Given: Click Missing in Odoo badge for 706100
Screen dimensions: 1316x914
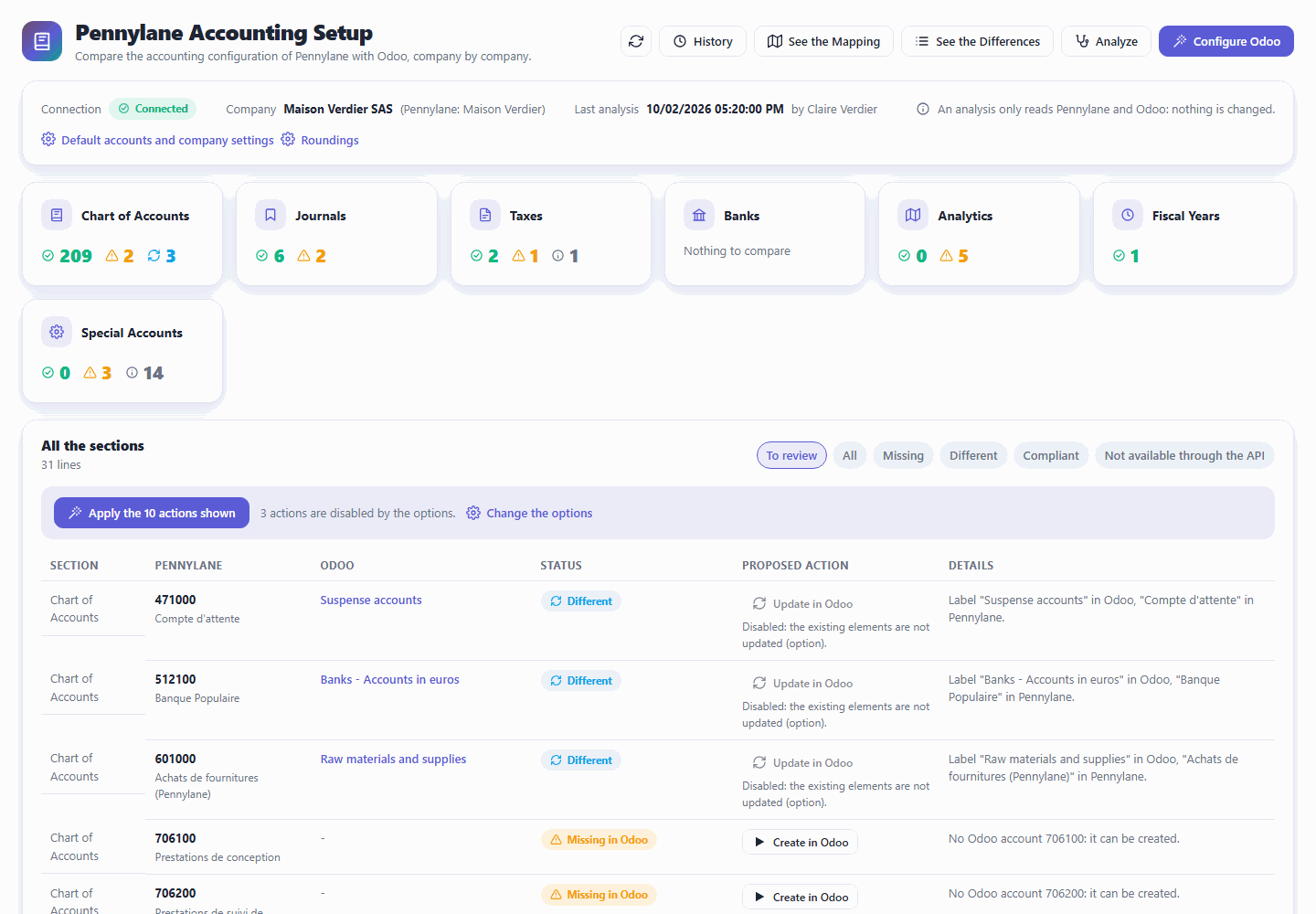Looking at the screenshot, I should 599,840.
